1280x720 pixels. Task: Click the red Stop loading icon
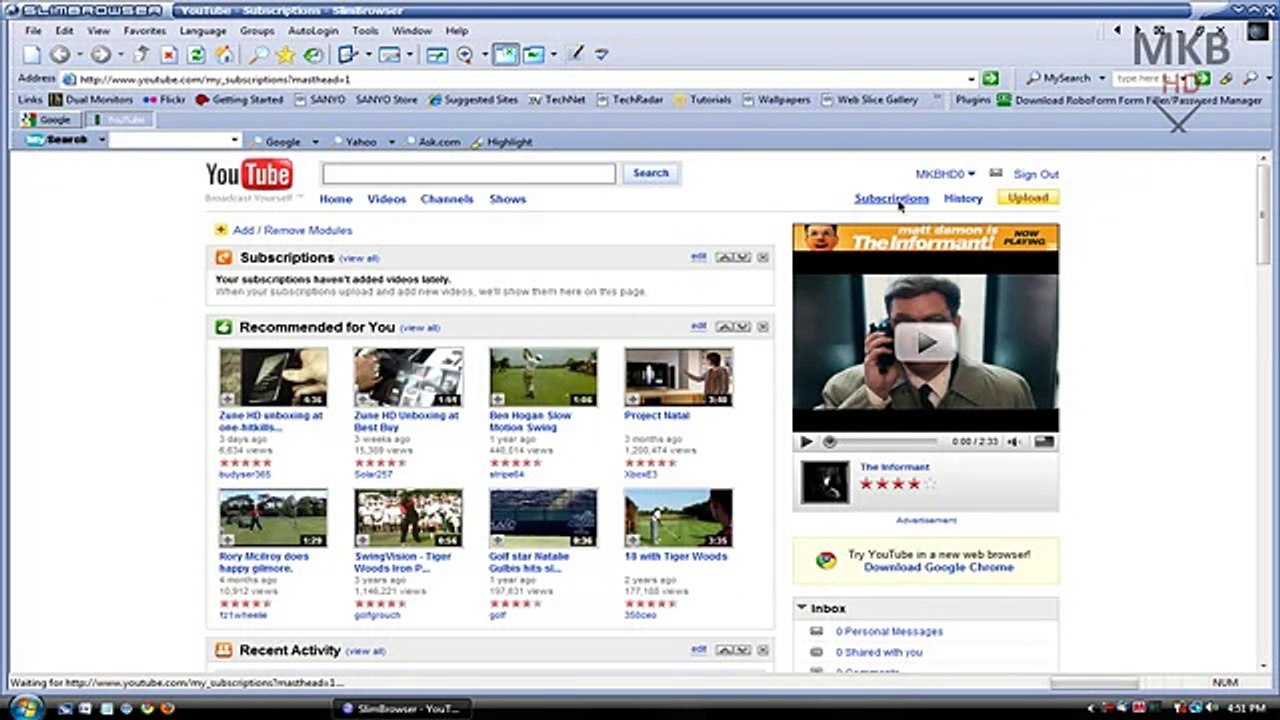coord(169,55)
